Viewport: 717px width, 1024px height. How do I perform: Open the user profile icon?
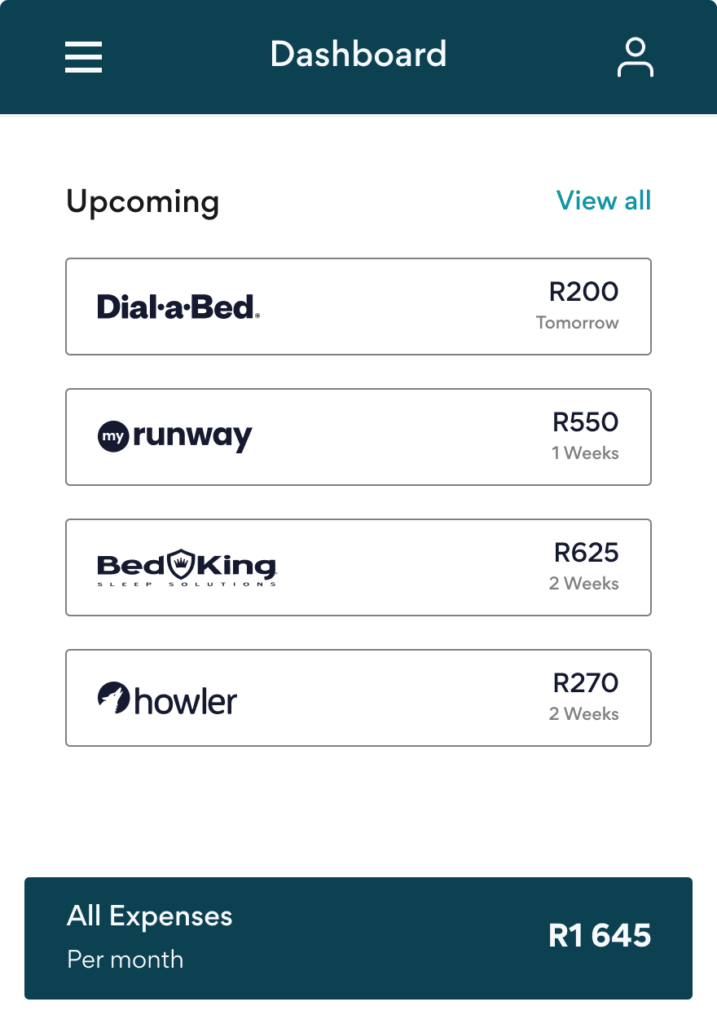[635, 57]
